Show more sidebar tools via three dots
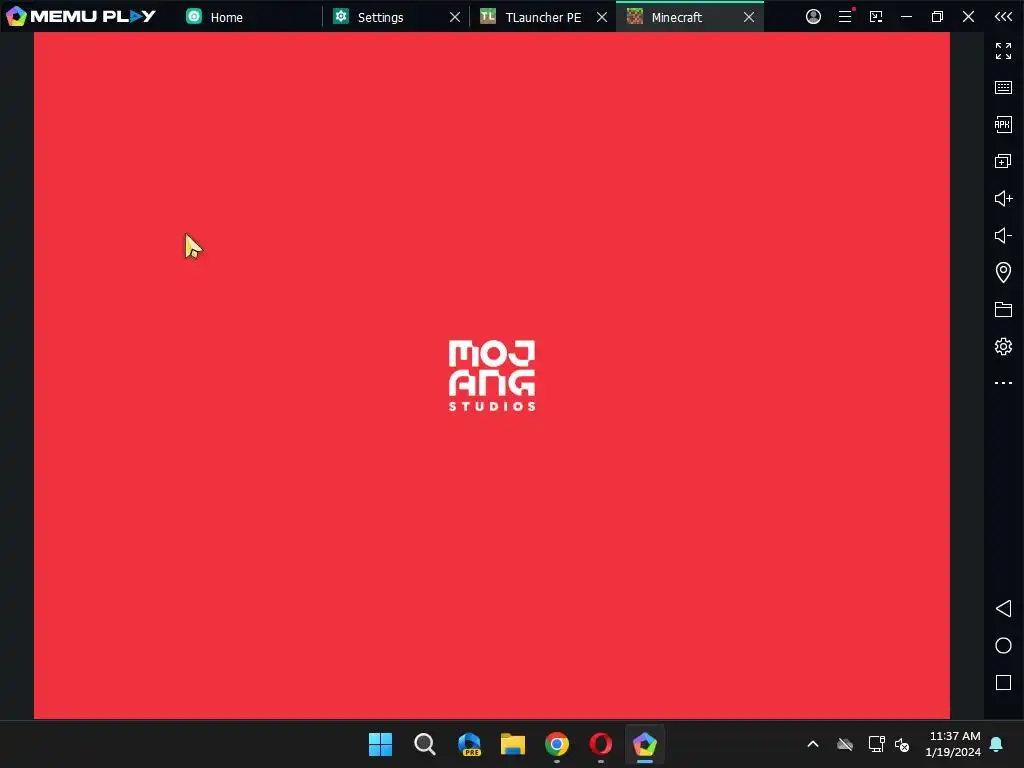Screen dimensions: 1024x768 coord(1003,383)
